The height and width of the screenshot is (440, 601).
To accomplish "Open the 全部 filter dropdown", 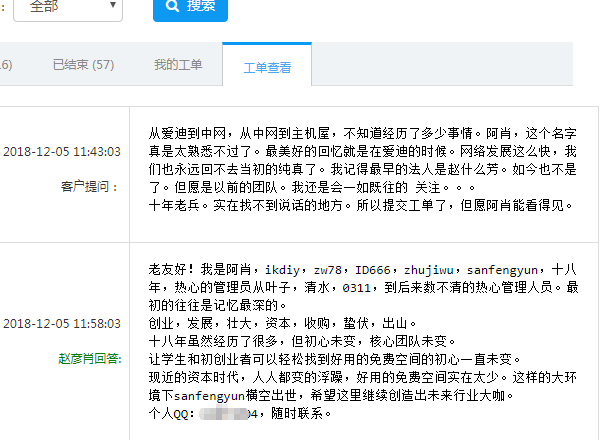I will click(x=66, y=6).
